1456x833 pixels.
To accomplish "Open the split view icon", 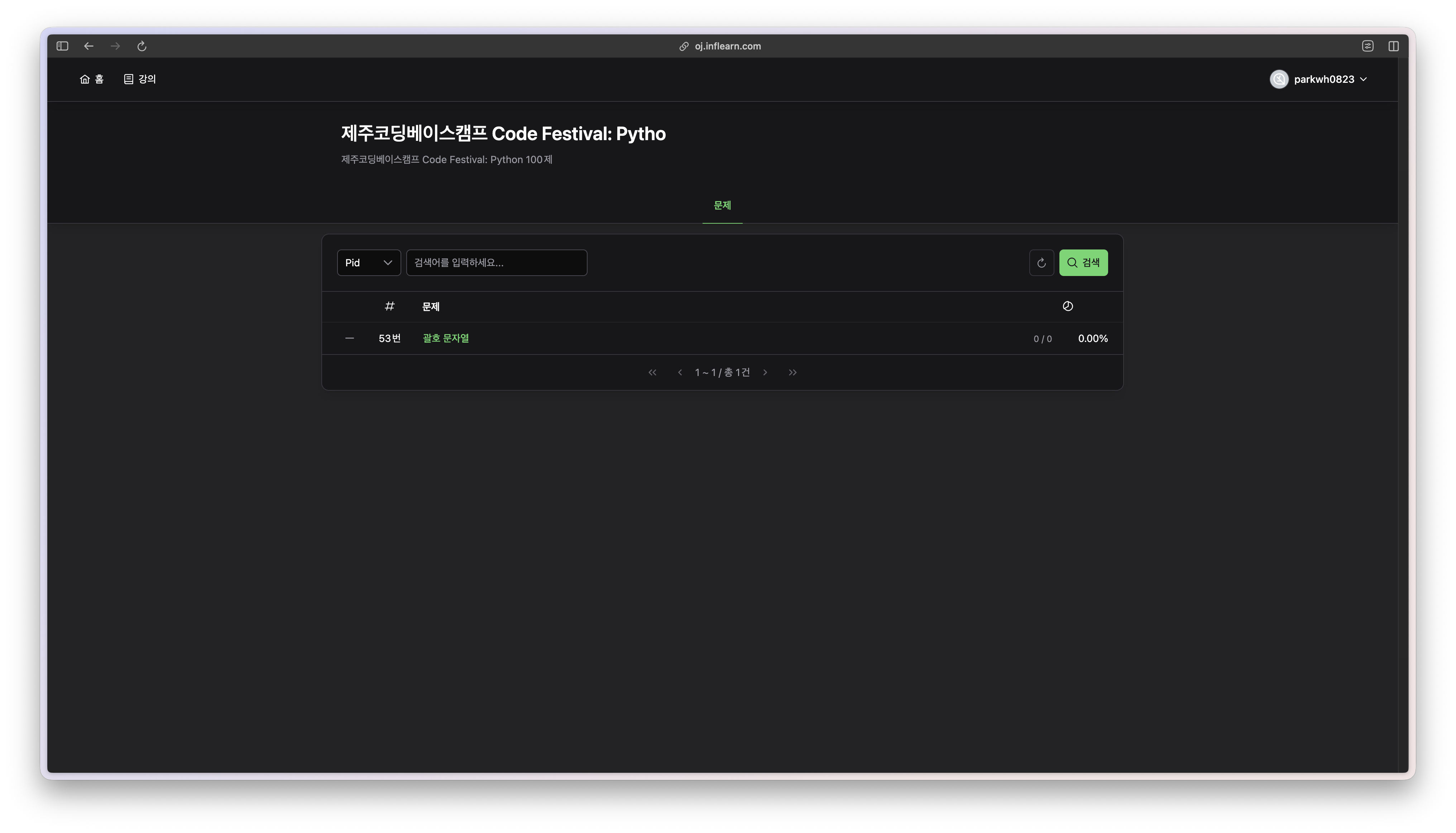I will (1394, 46).
